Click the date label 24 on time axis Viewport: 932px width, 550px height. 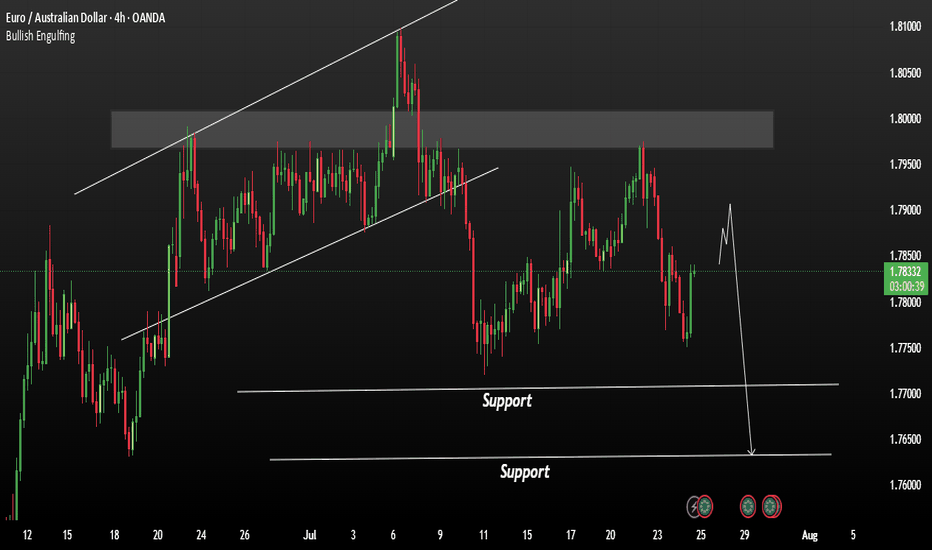point(201,535)
